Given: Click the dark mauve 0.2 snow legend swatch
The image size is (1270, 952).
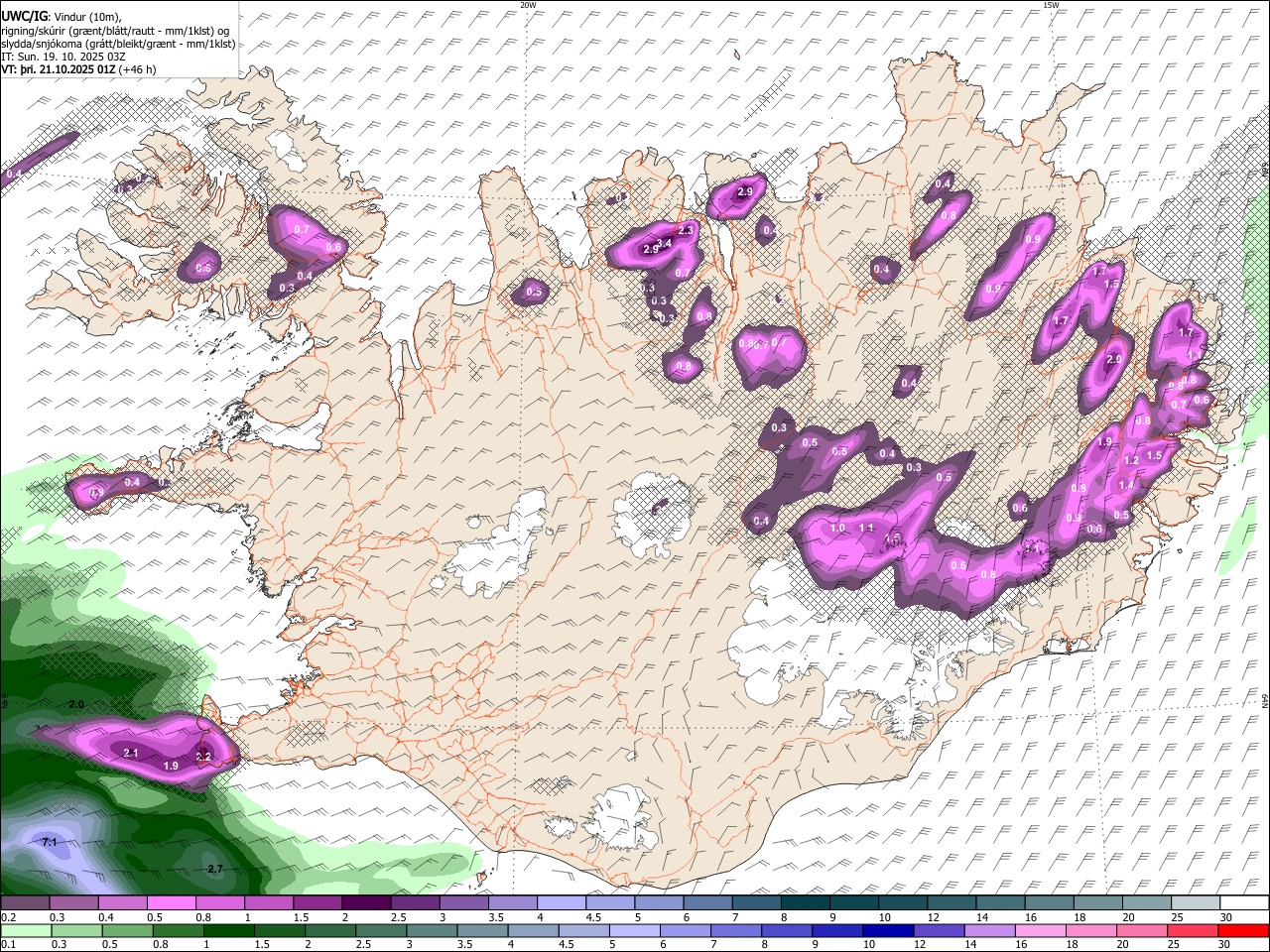Looking at the screenshot, I should coord(25,903).
